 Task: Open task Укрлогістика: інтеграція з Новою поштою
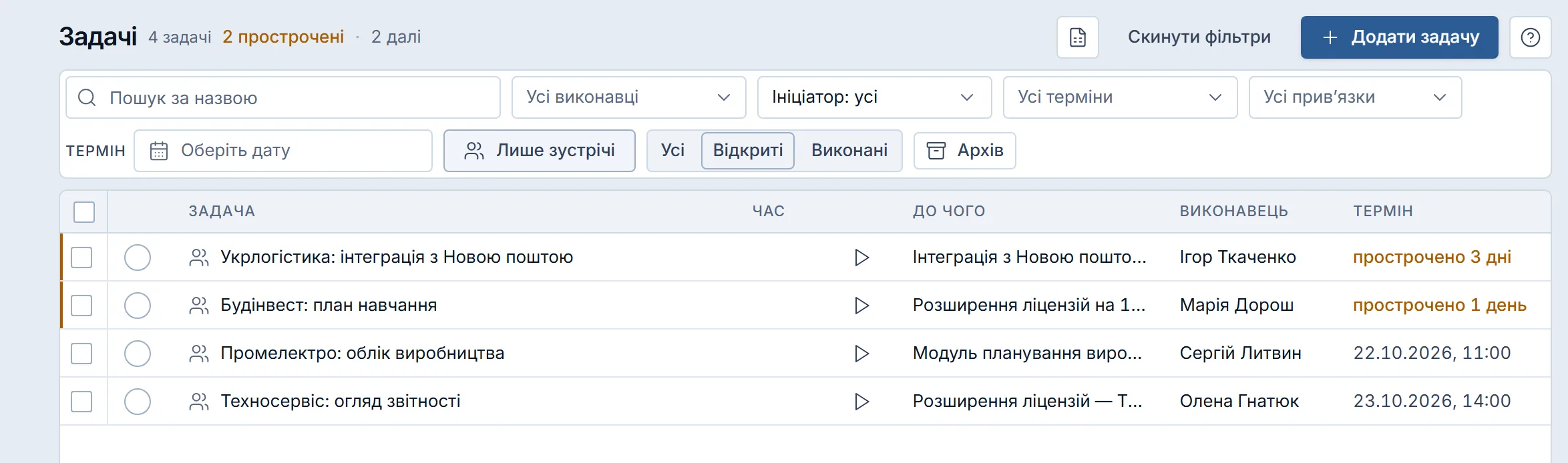point(397,258)
